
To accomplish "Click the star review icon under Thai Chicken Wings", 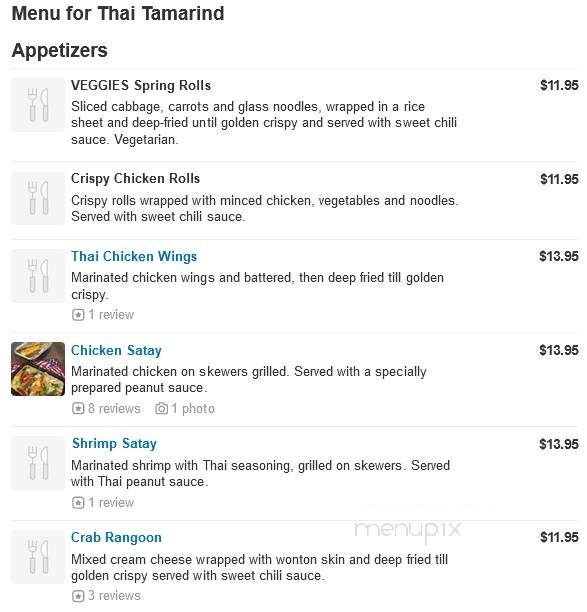I will coord(78,315).
